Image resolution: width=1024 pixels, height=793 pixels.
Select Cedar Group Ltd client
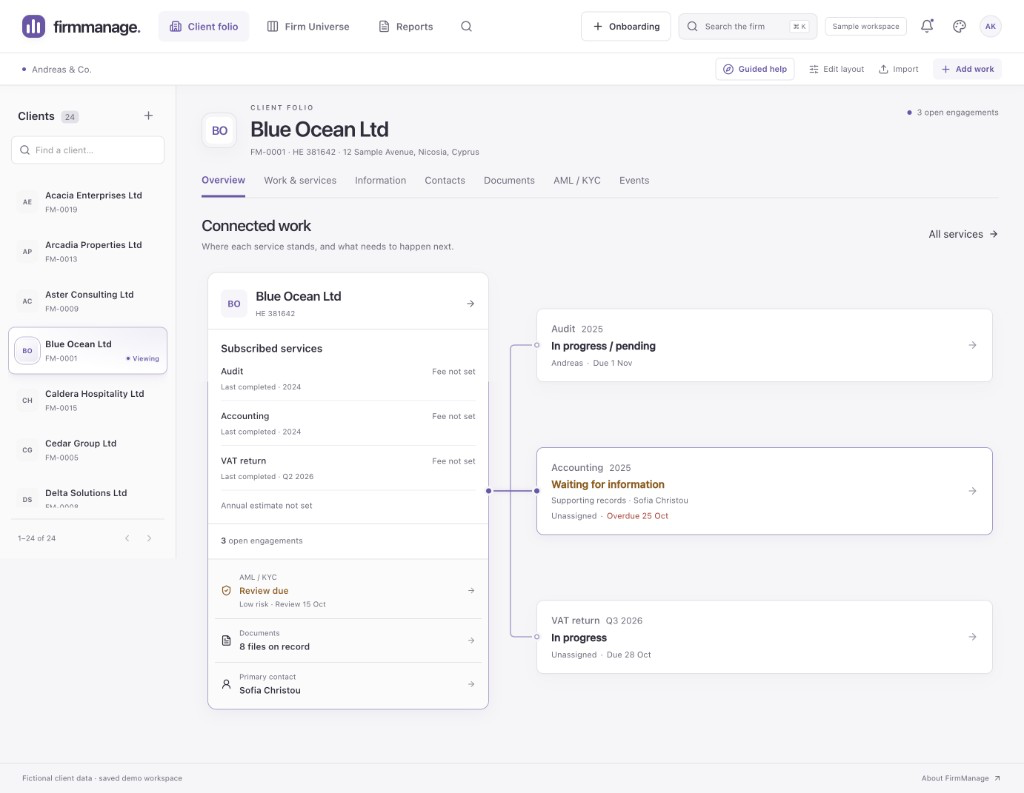tap(88, 450)
